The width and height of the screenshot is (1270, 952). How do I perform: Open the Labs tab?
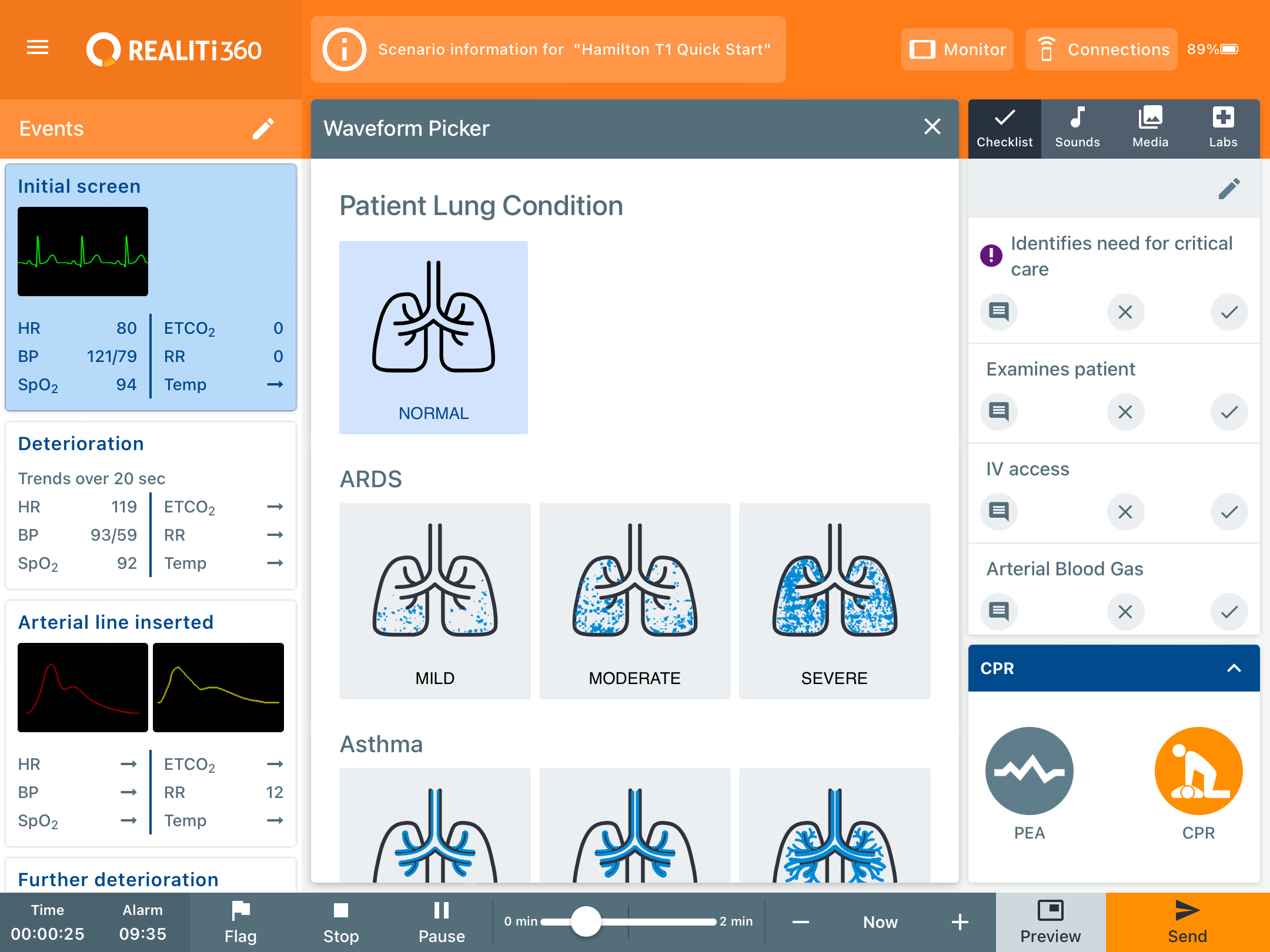1223,128
